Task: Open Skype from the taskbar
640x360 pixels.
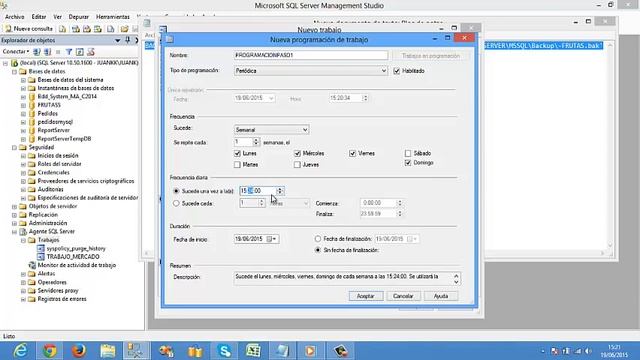Action: pos(224,351)
